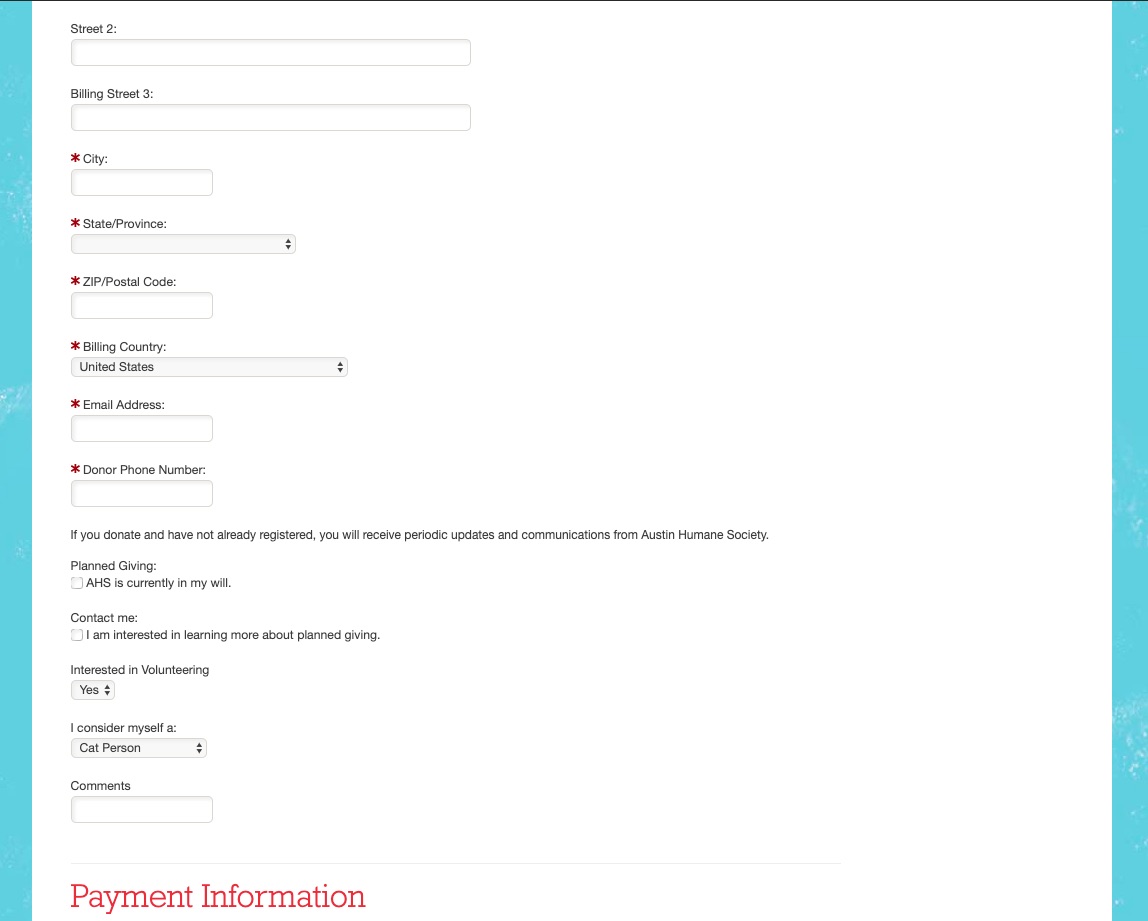Click the 'City:' field label
1148x921 pixels.
tap(95, 159)
